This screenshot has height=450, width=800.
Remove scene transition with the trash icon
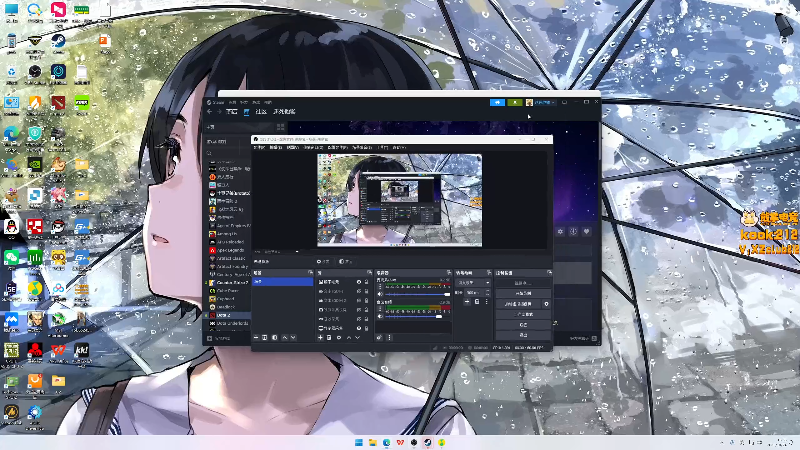(477, 302)
